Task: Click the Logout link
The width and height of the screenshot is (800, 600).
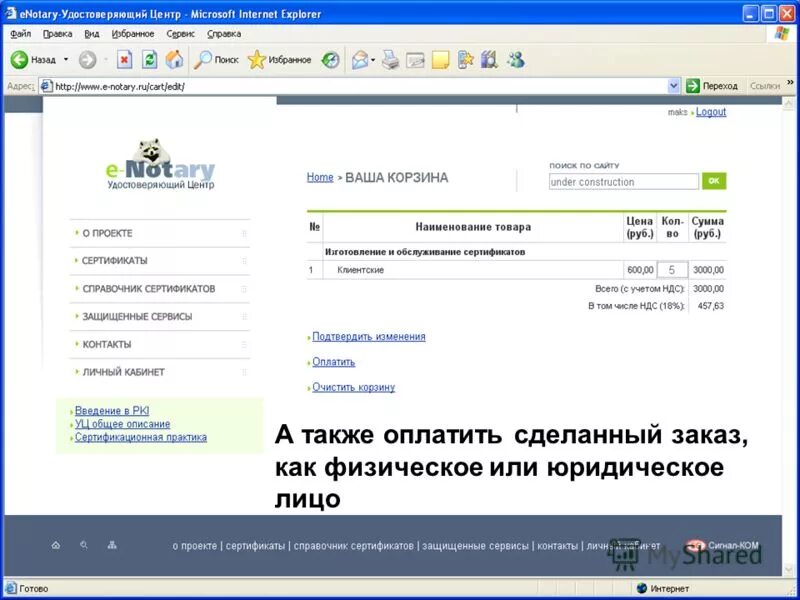Action: click(x=713, y=112)
